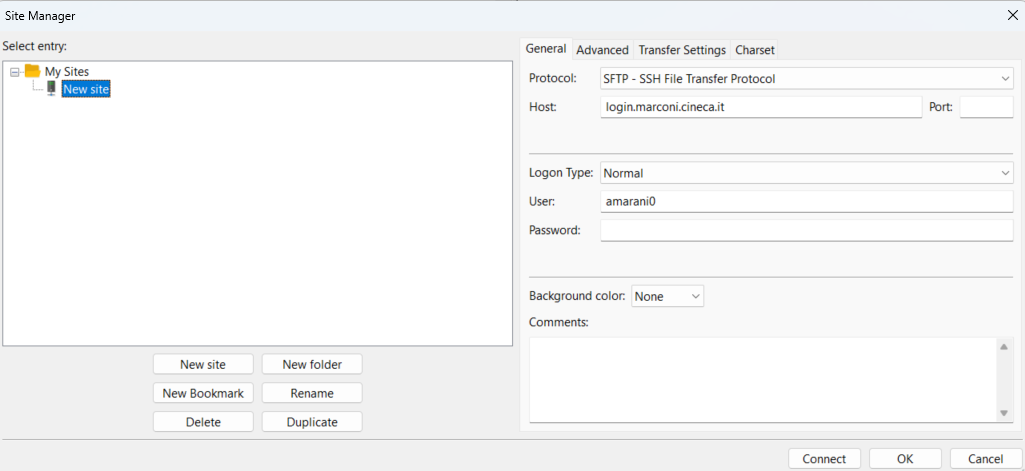Switch to the Transfer Settings tab
Image resolution: width=1025 pixels, height=471 pixels.
click(682, 50)
